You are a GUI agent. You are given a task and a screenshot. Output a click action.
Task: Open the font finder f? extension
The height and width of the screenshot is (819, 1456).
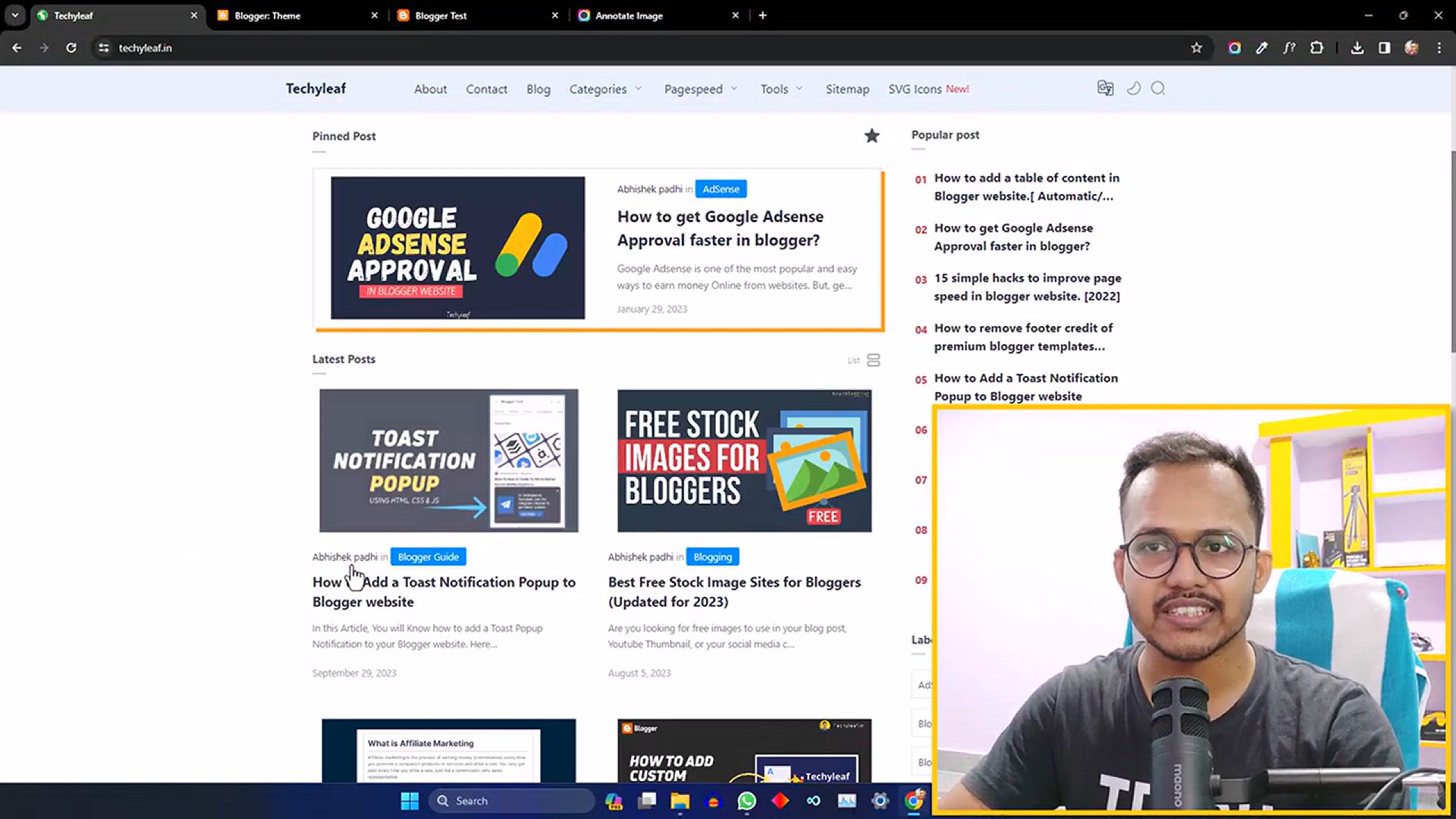(x=1289, y=48)
